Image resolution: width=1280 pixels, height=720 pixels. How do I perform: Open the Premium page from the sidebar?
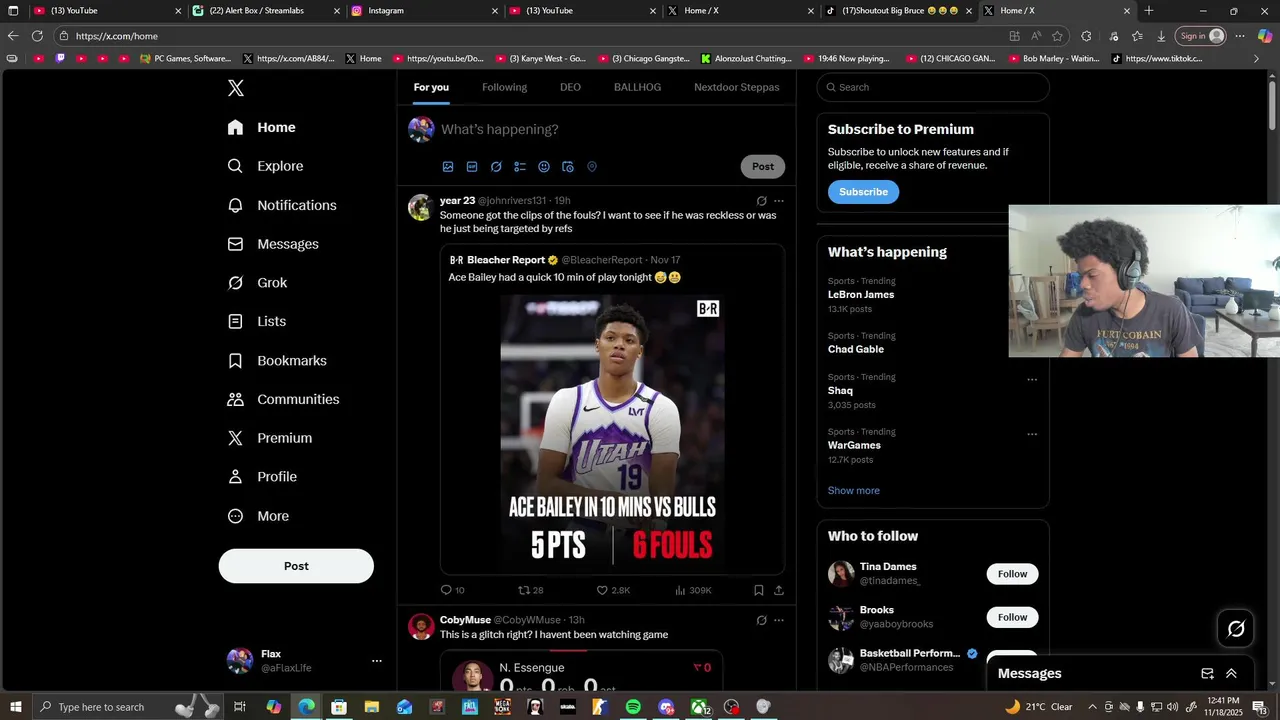(x=270, y=438)
